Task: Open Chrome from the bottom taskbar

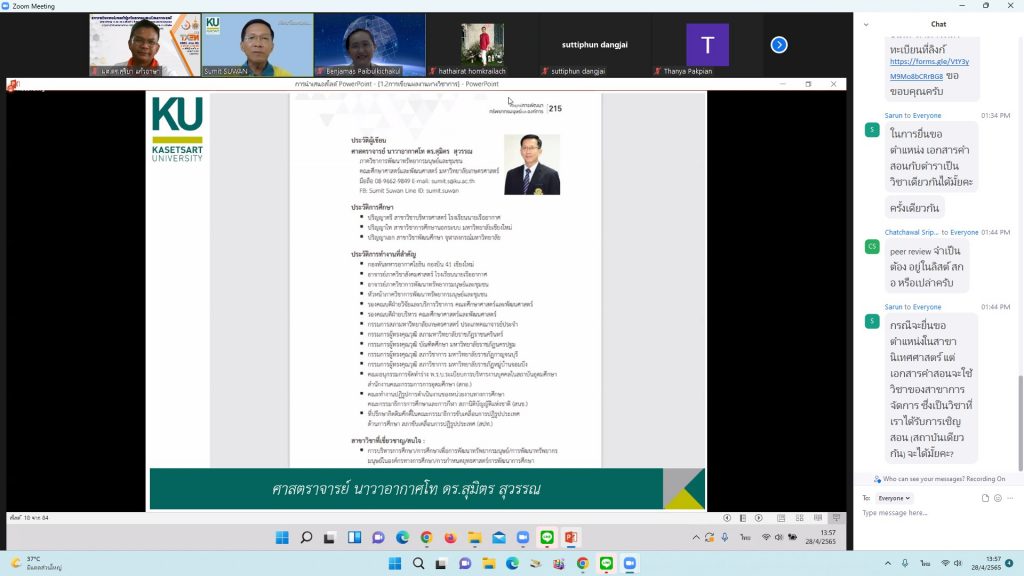Action: click(x=583, y=563)
